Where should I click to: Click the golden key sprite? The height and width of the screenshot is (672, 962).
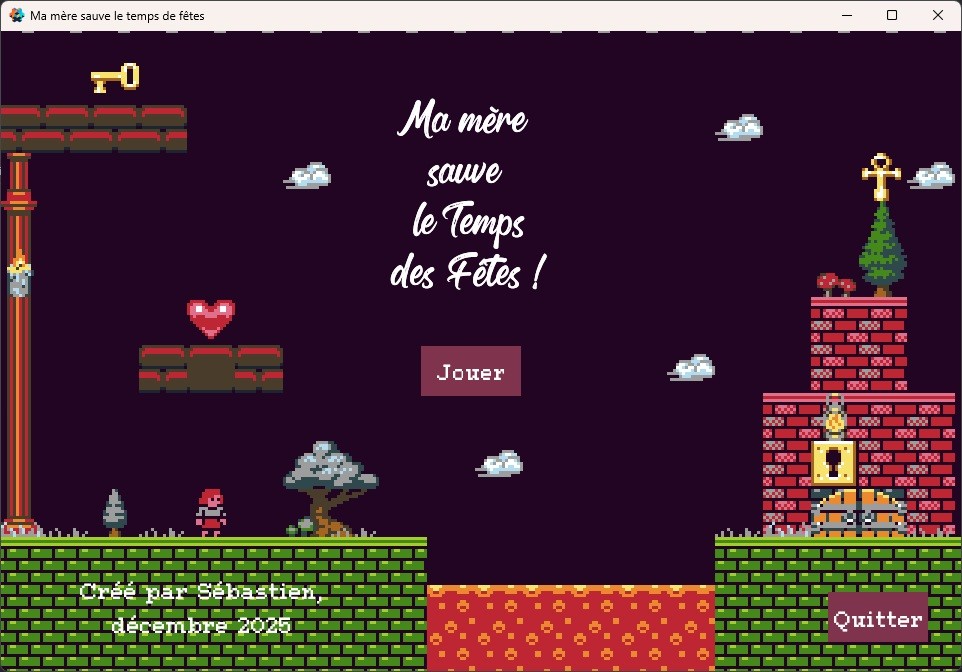coord(115,78)
